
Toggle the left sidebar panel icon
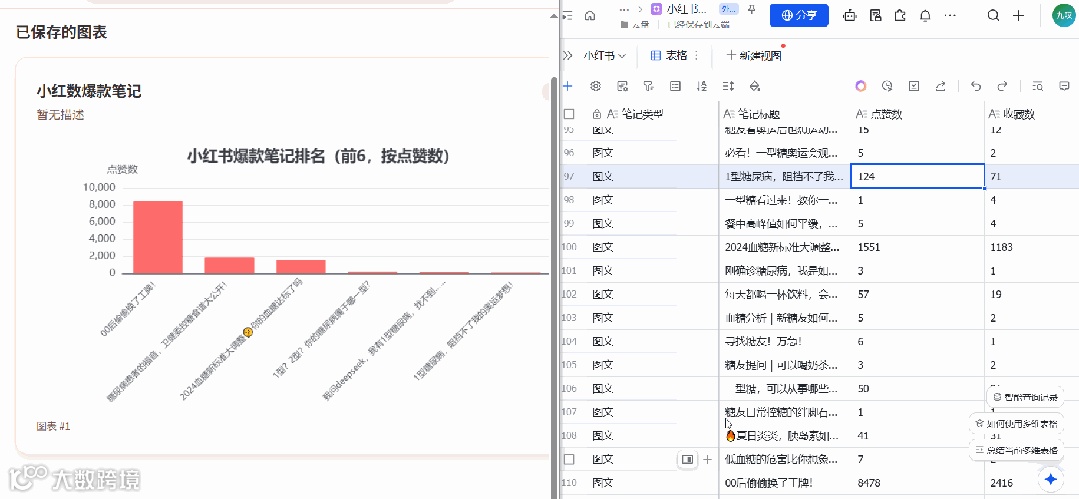point(568,15)
